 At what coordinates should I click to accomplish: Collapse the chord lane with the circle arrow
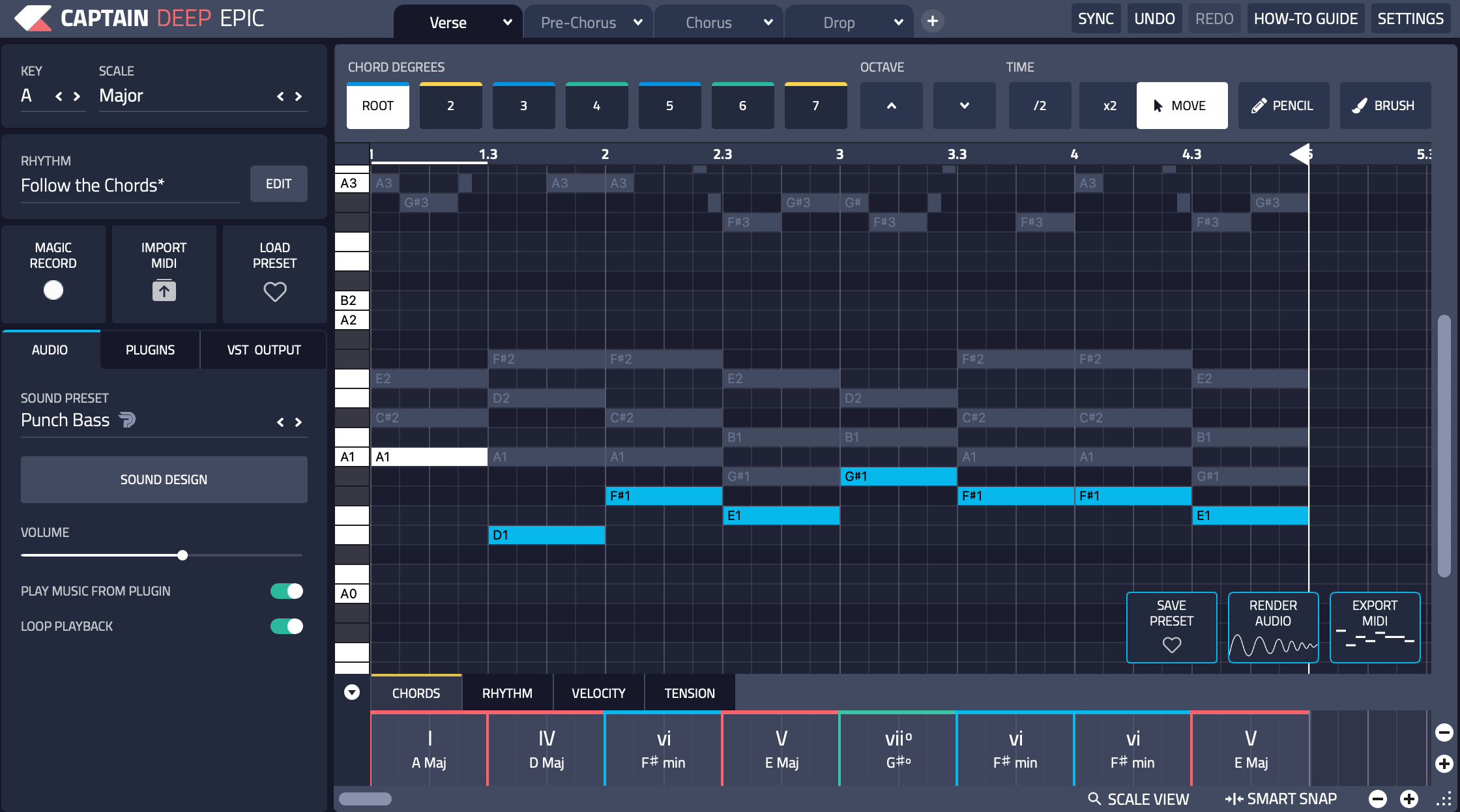pyautogui.click(x=351, y=692)
